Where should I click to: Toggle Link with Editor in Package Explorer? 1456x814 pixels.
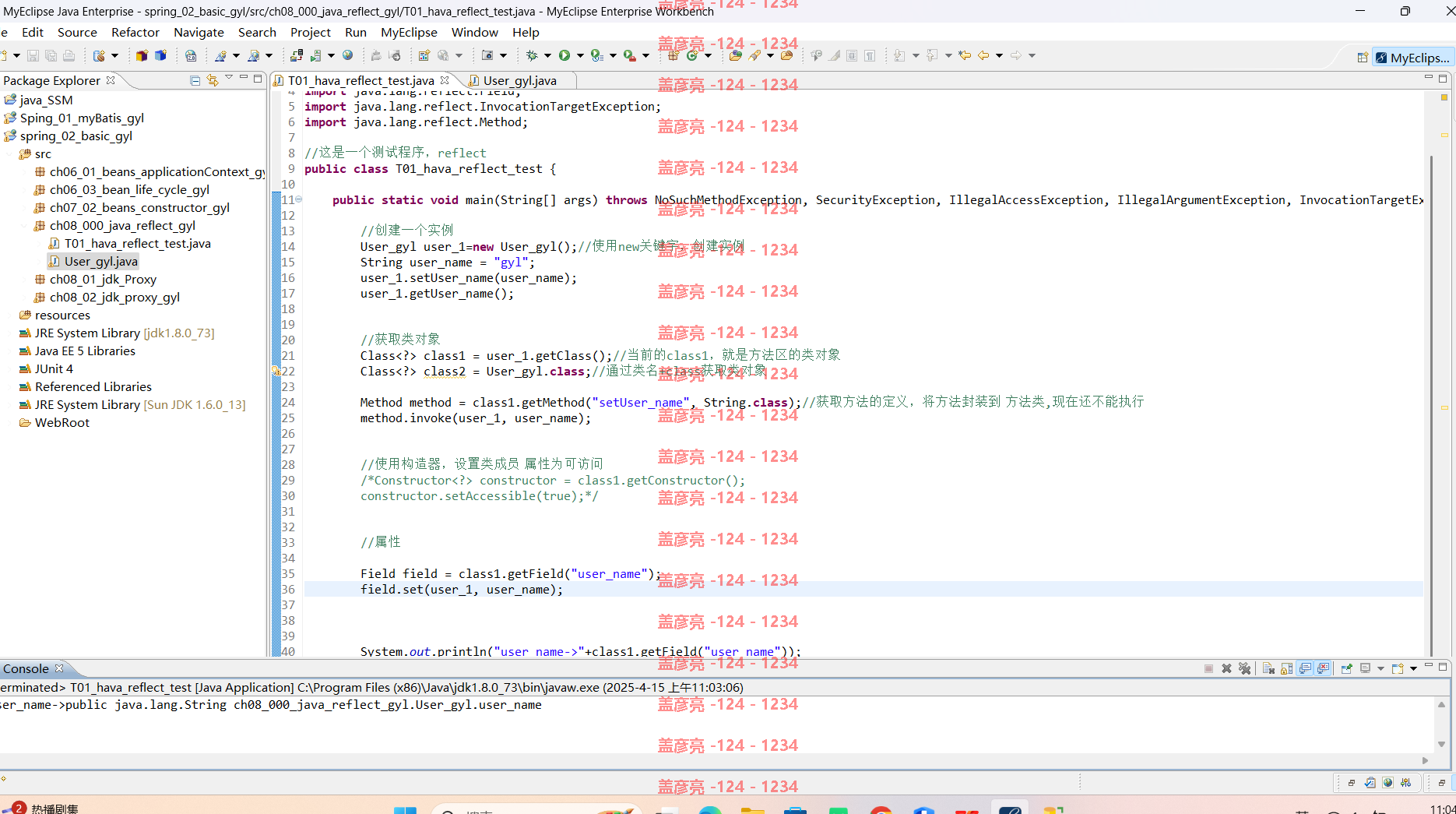(212, 80)
